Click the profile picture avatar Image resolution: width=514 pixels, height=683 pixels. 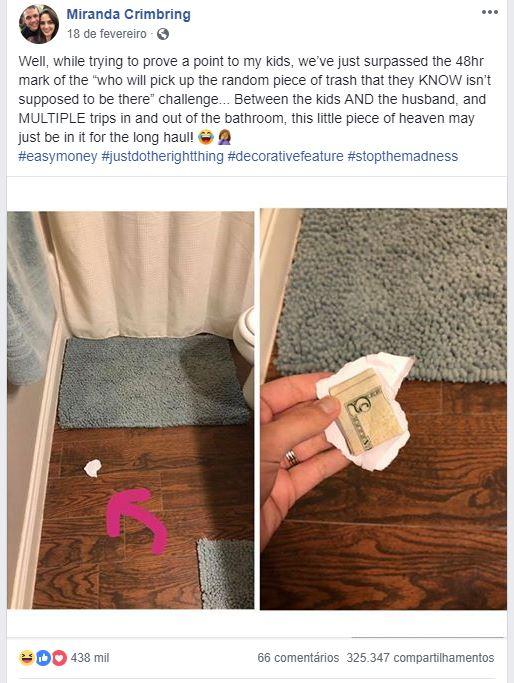[39, 24]
